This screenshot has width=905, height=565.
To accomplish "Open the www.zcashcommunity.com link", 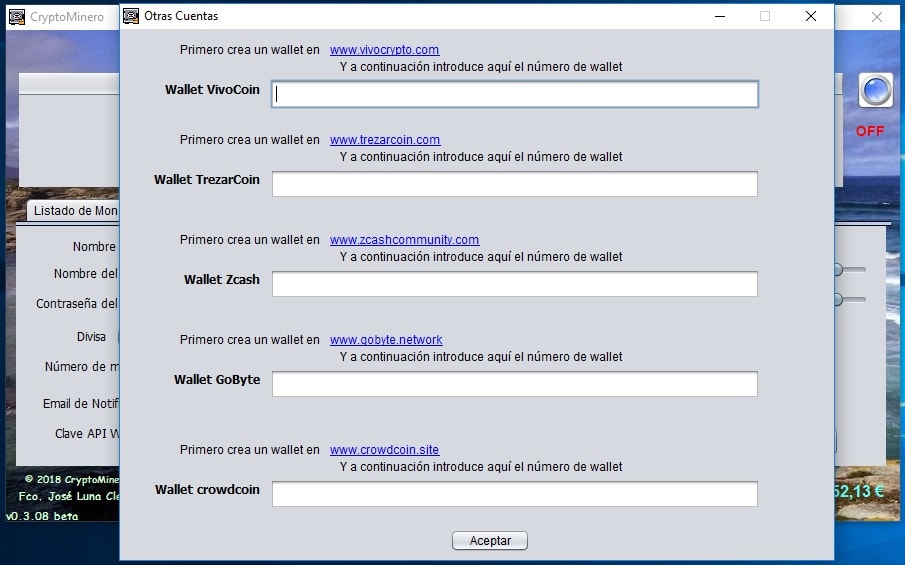I will [404, 240].
